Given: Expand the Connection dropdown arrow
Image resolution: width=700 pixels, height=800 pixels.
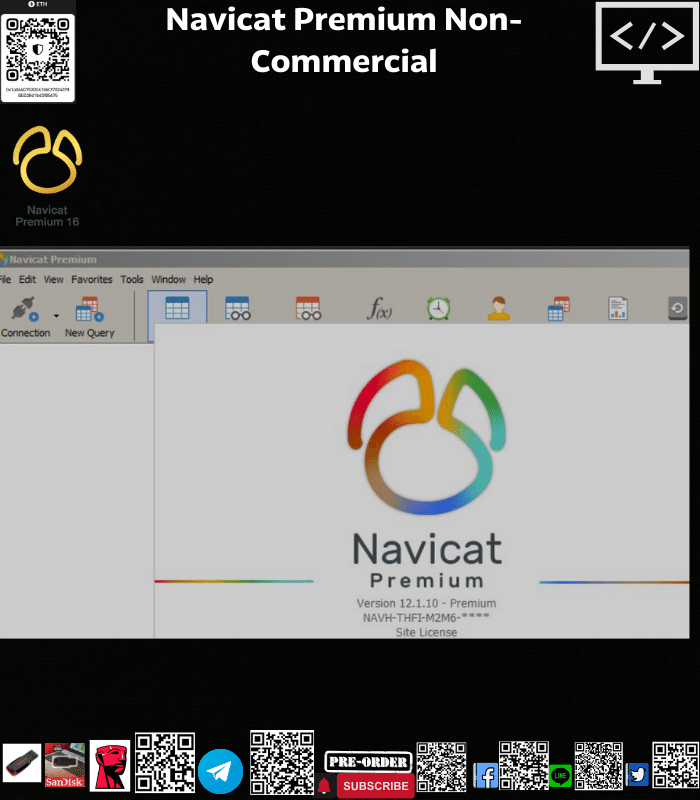Looking at the screenshot, I should 56,316.
